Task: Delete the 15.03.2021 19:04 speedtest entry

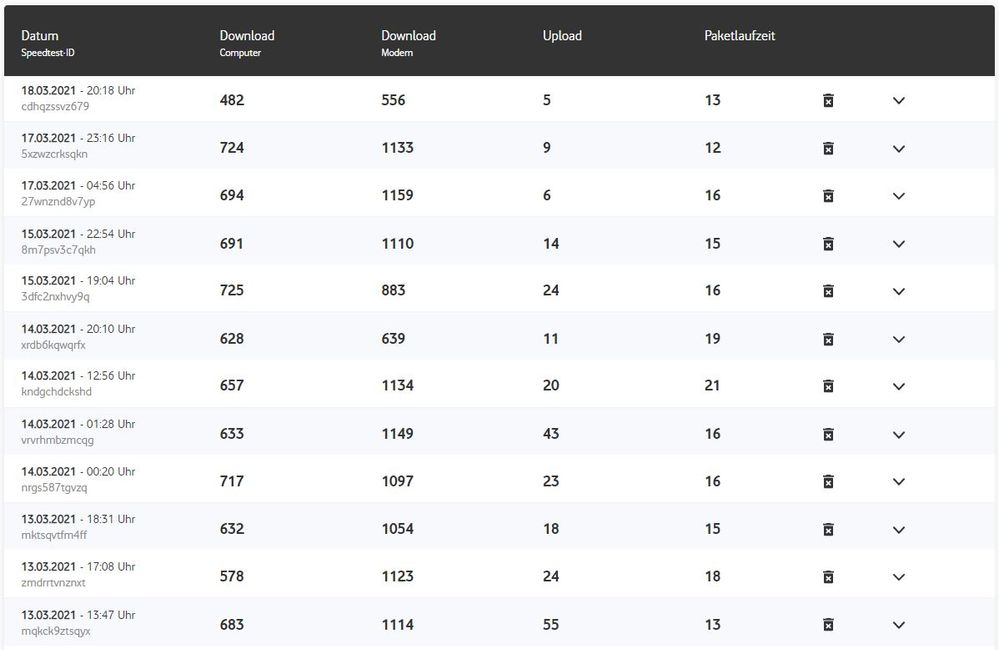Action: 828,291
